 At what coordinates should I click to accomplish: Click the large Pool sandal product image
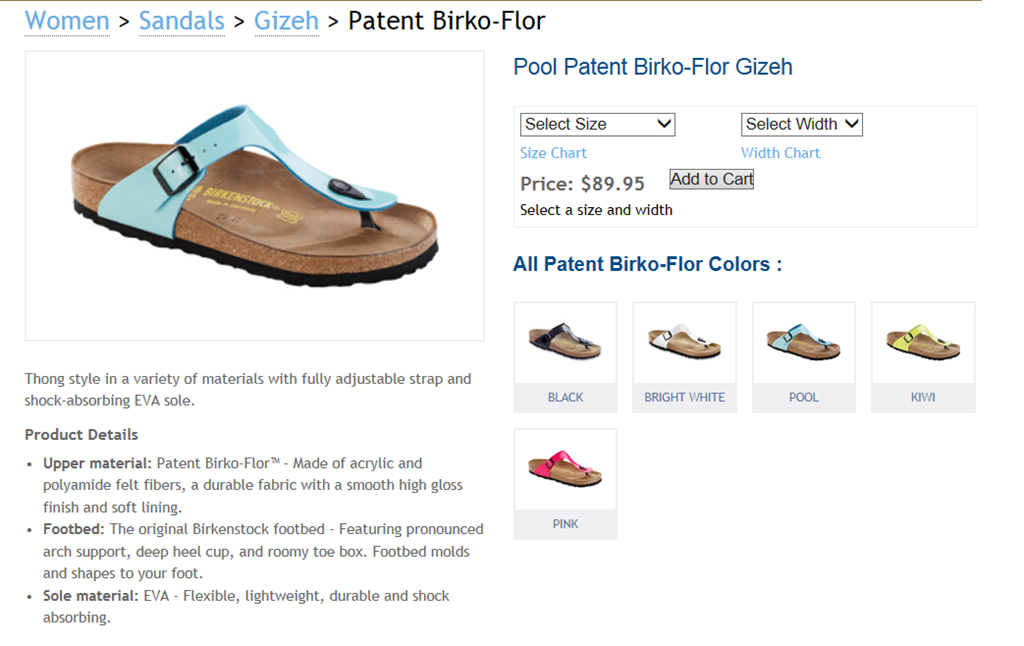[254, 196]
